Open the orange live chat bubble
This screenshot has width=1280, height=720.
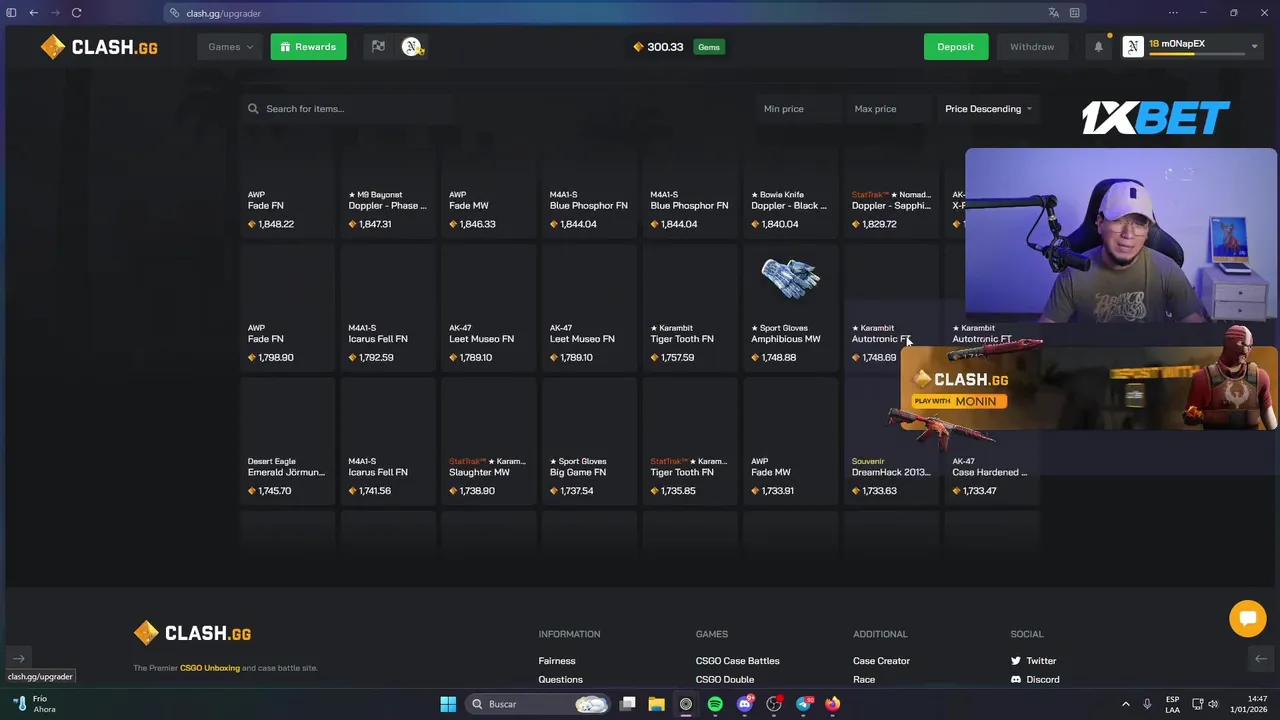(x=1247, y=618)
